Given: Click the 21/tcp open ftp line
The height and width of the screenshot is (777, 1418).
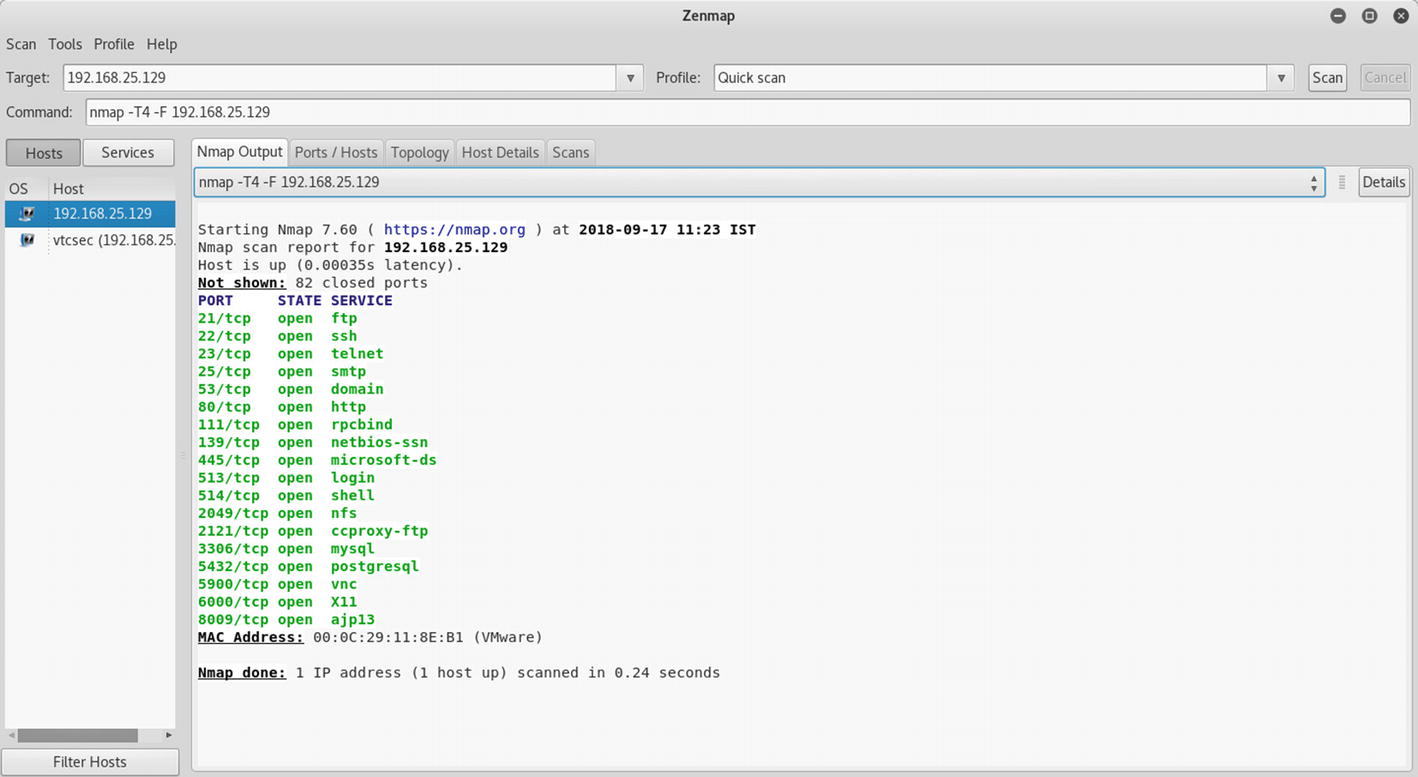Looking at the screenshot, I should point(278,319).
